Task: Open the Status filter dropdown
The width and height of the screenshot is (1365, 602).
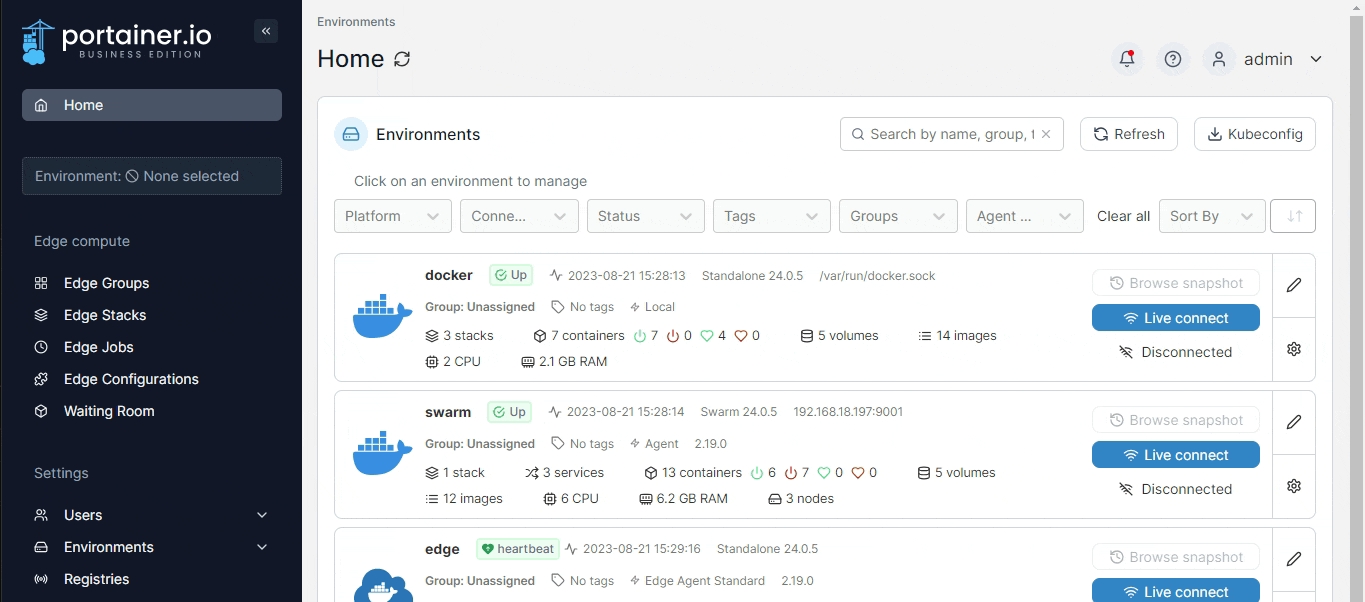Action: [644, 216]
